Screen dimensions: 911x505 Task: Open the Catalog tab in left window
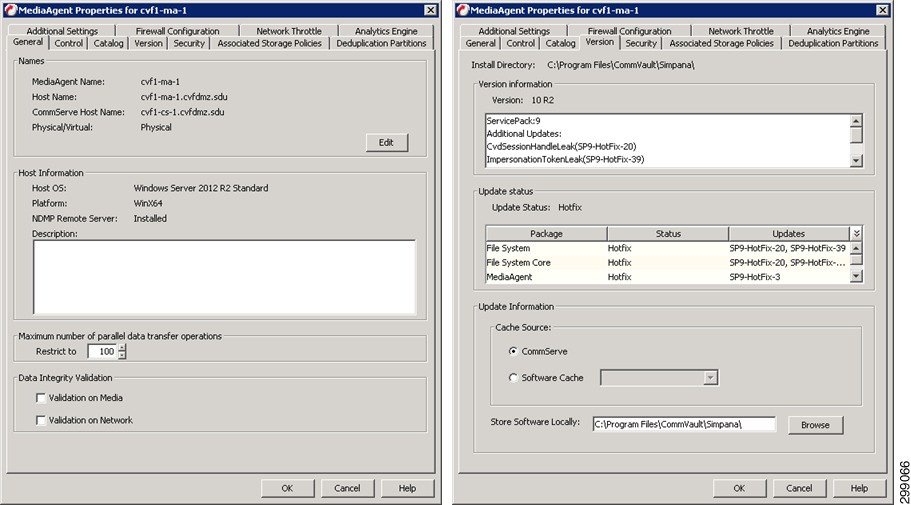coord(109,44)
